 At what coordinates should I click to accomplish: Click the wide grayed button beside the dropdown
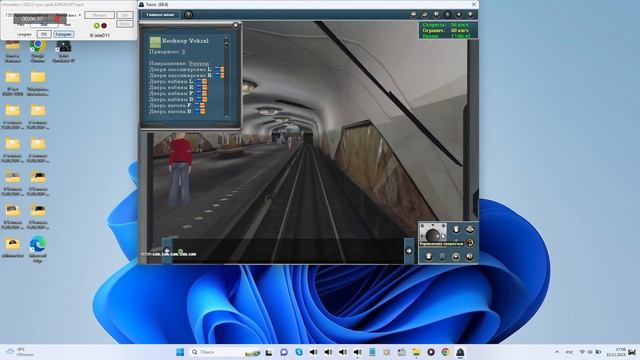coord(99,15)
